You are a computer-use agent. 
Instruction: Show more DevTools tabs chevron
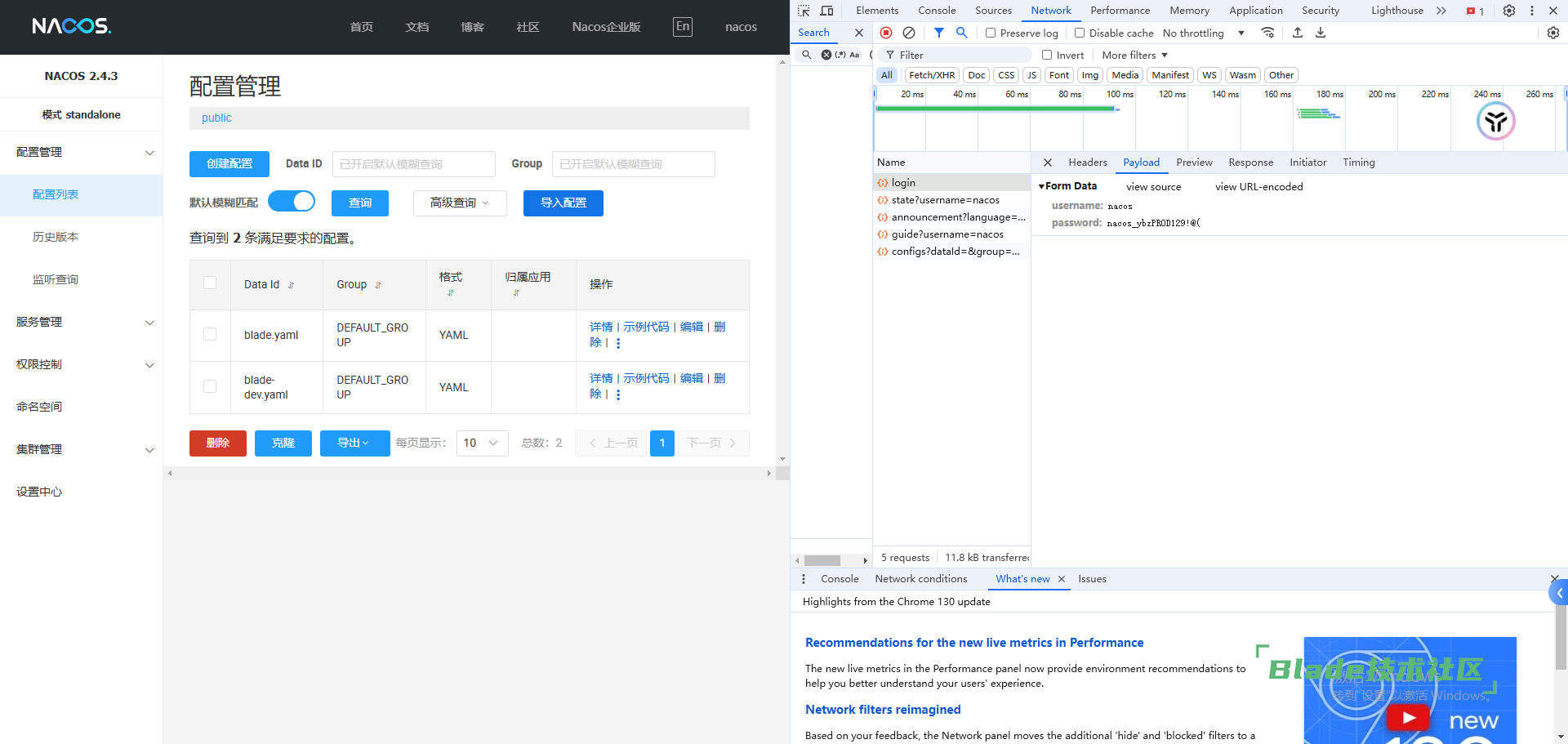(x=1441, y=11)
